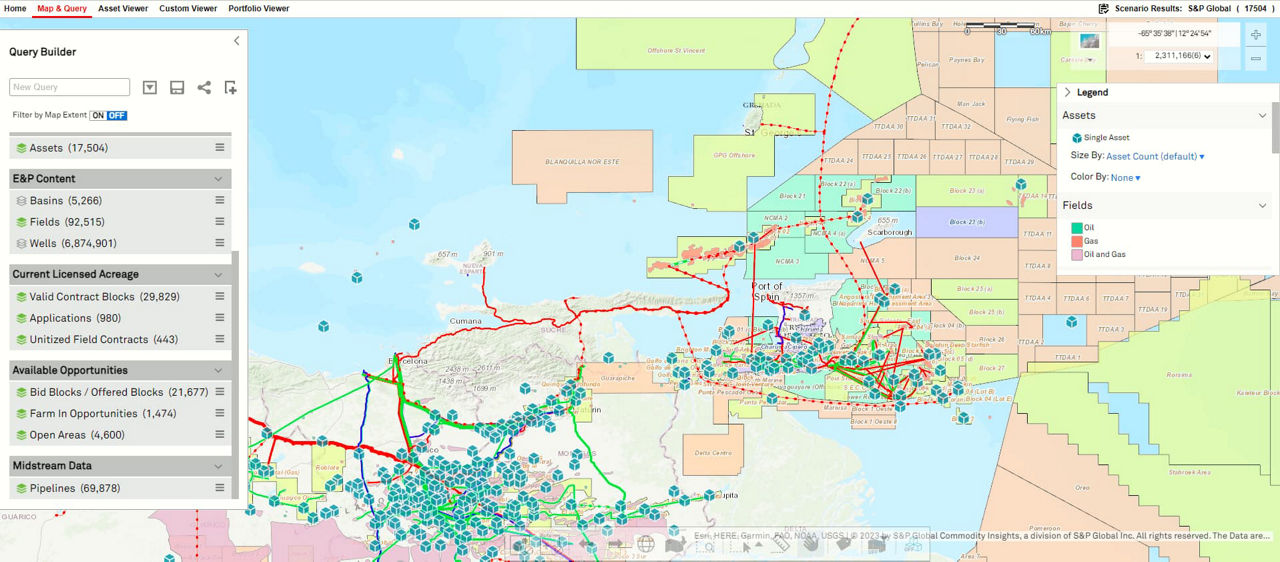The width and height of the screenshot is (1280, 562).
Task: Click the share query icon
Action: point(204,88)
